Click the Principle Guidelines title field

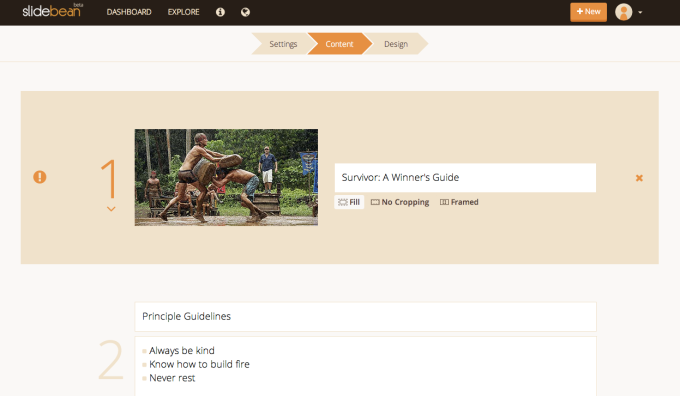365,317
